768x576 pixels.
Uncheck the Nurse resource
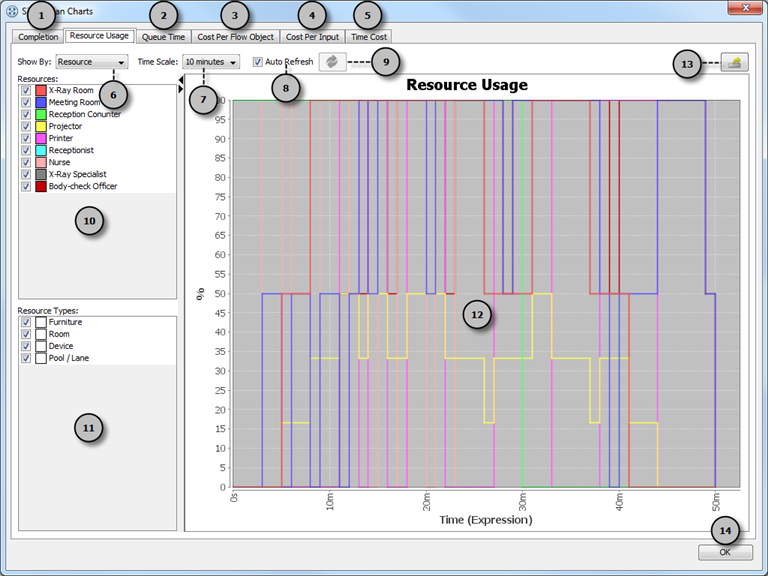pyautogui.click(x=26, y=162)
